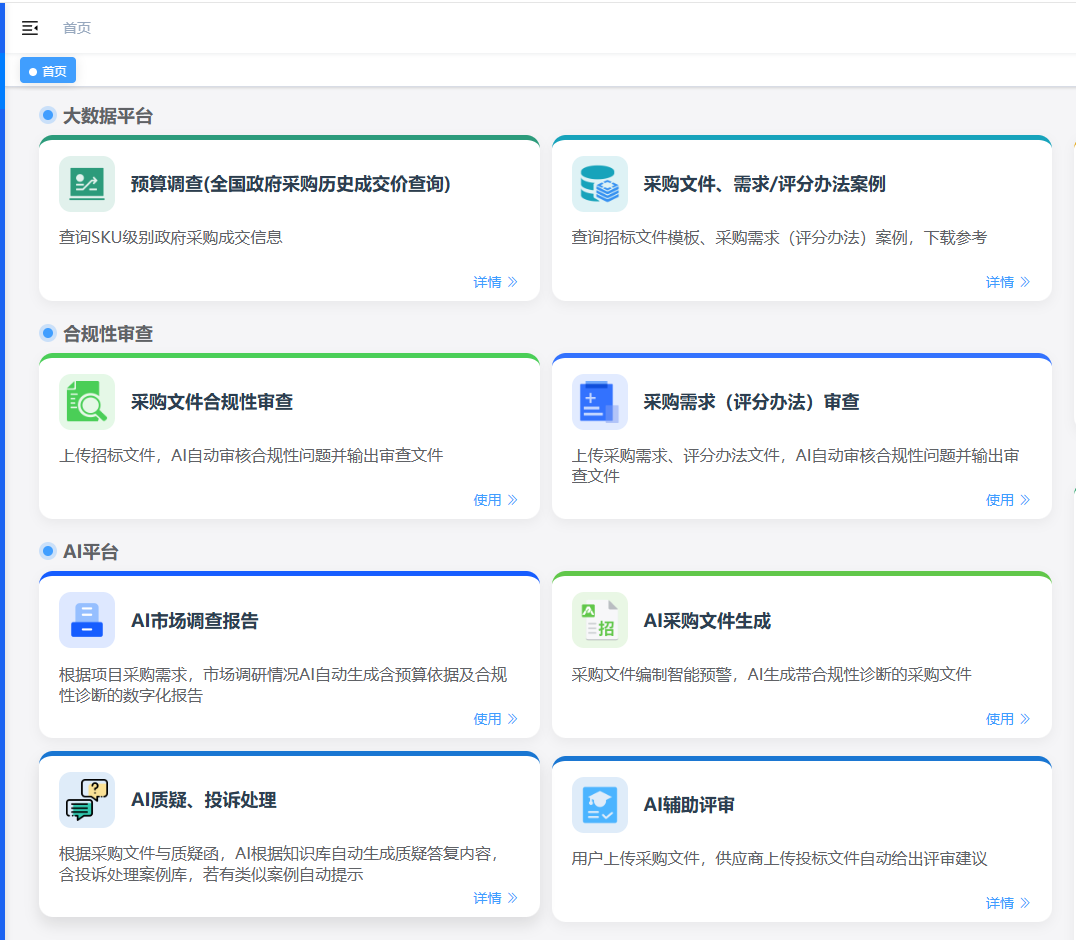Click the AI市场调查报告 card title
The image size is (1076, 940).
(195, 621)
